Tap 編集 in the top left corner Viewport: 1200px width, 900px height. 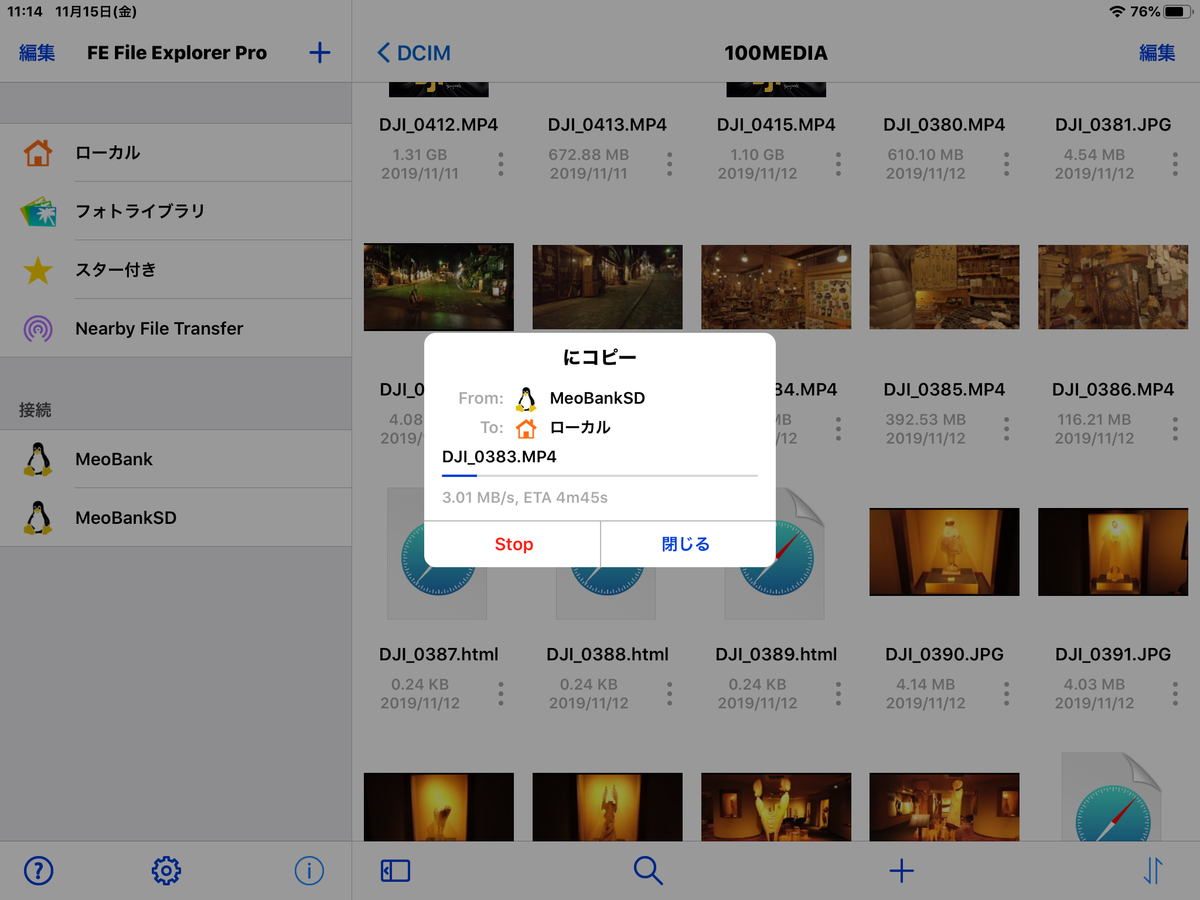tap(36, 52)
